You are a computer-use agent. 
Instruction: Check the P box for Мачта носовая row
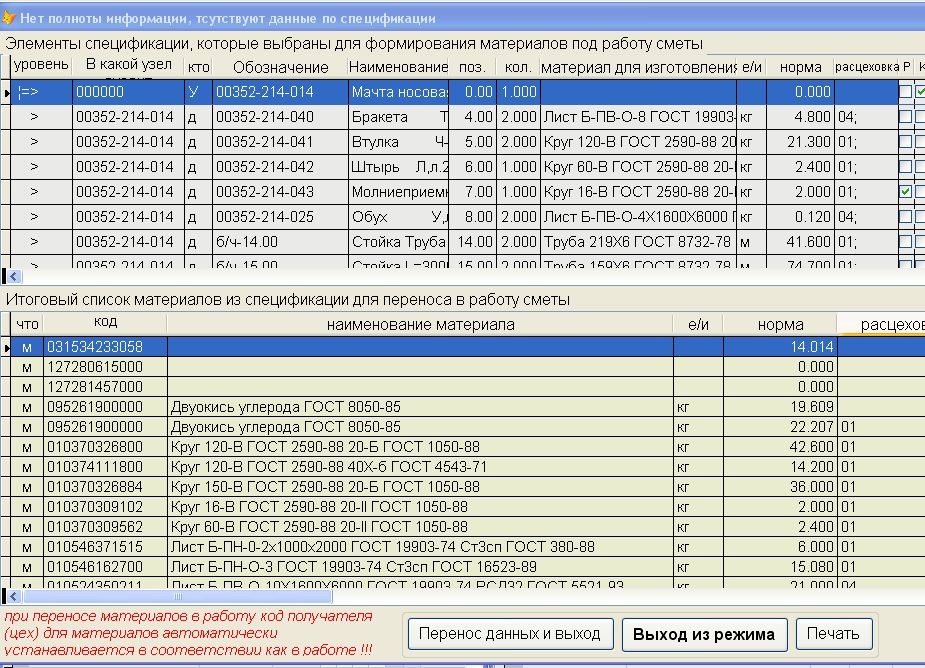(905, 92)
